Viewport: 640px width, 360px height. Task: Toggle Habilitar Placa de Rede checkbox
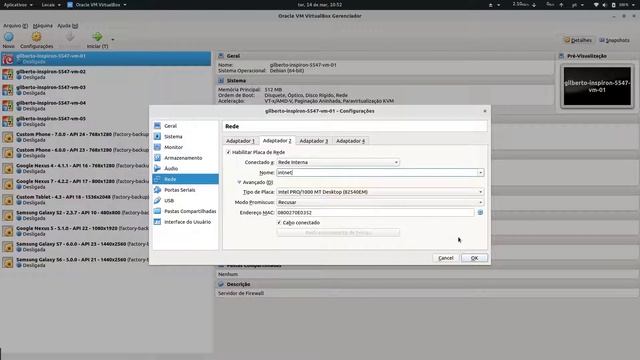click(x=228, y=152)
